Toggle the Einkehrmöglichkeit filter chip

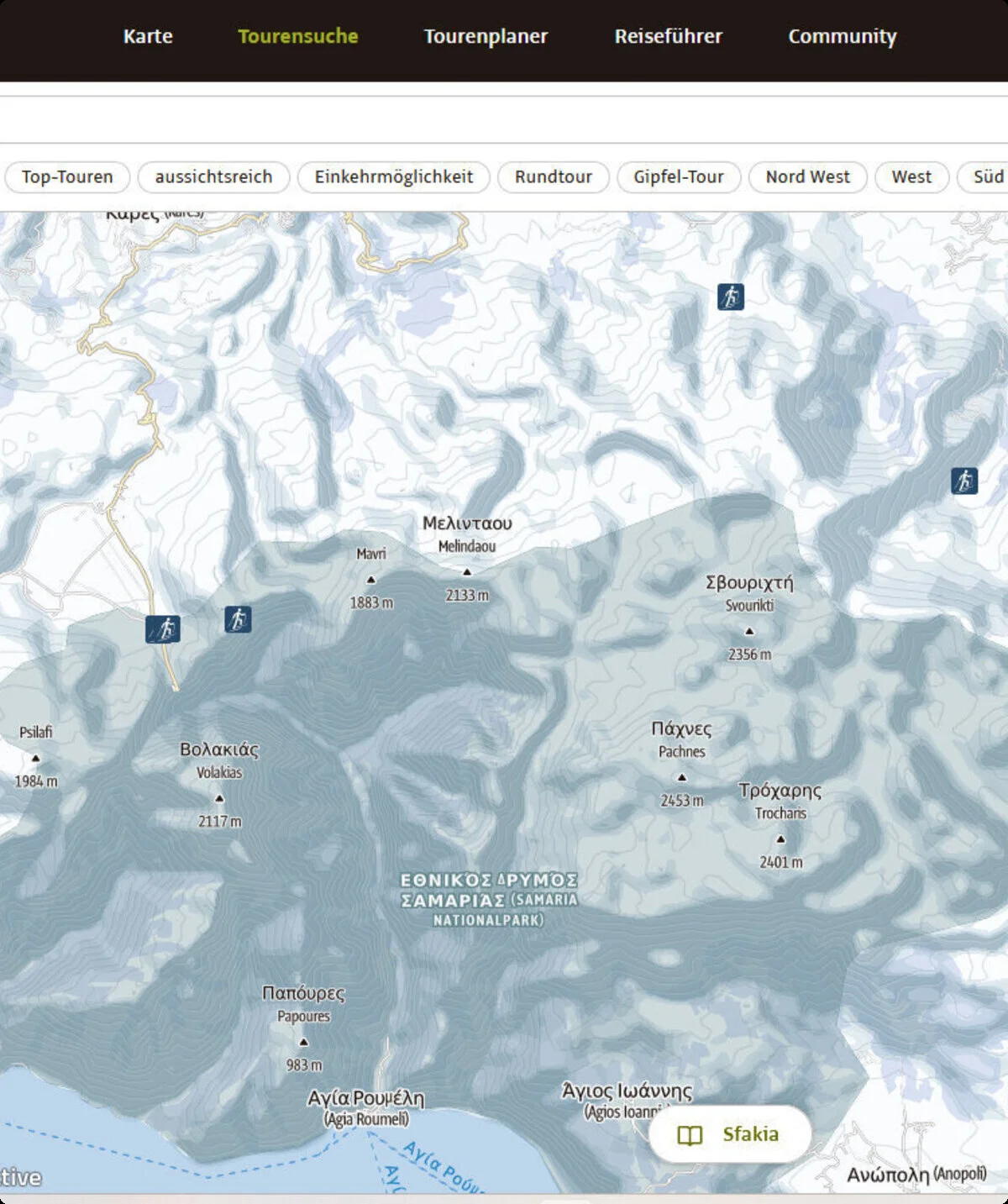(x=393, y=177)
